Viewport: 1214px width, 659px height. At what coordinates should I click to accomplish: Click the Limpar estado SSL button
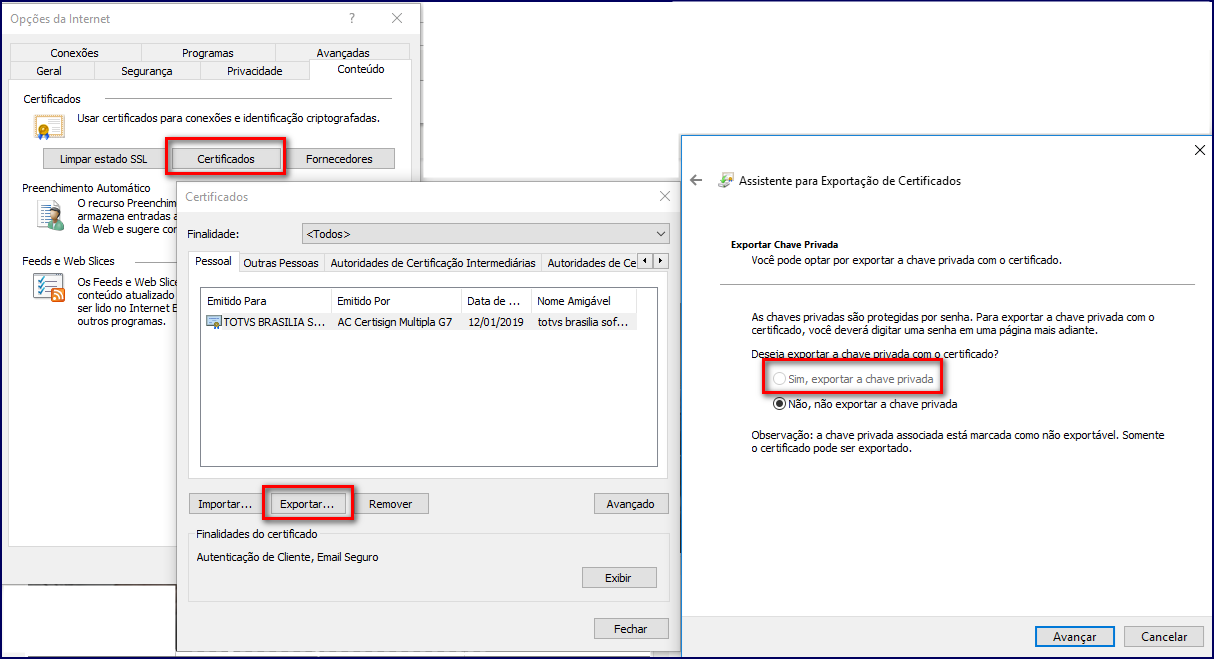[105, 159]
